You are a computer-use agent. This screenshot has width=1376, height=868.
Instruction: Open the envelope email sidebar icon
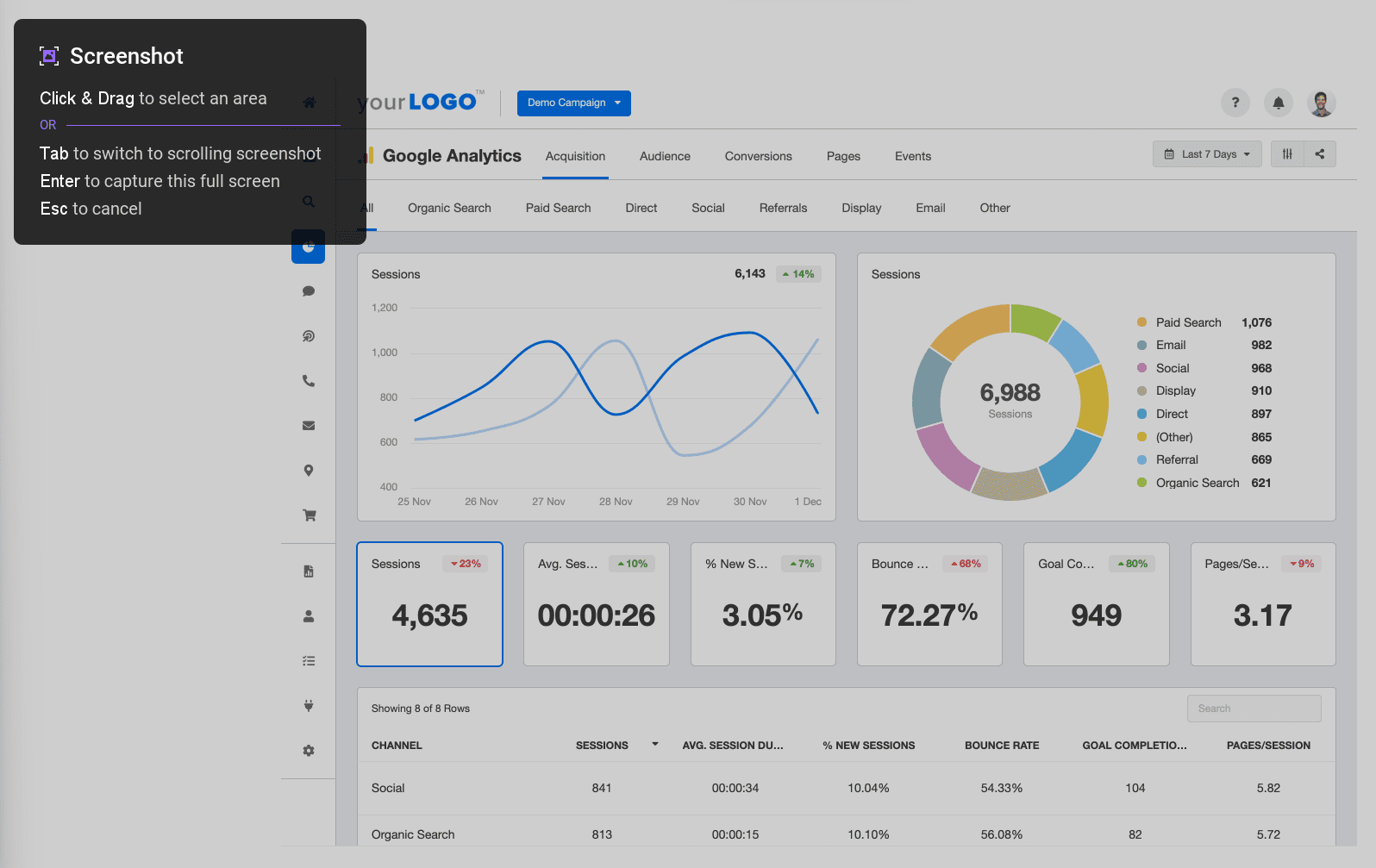coord(309,426)
